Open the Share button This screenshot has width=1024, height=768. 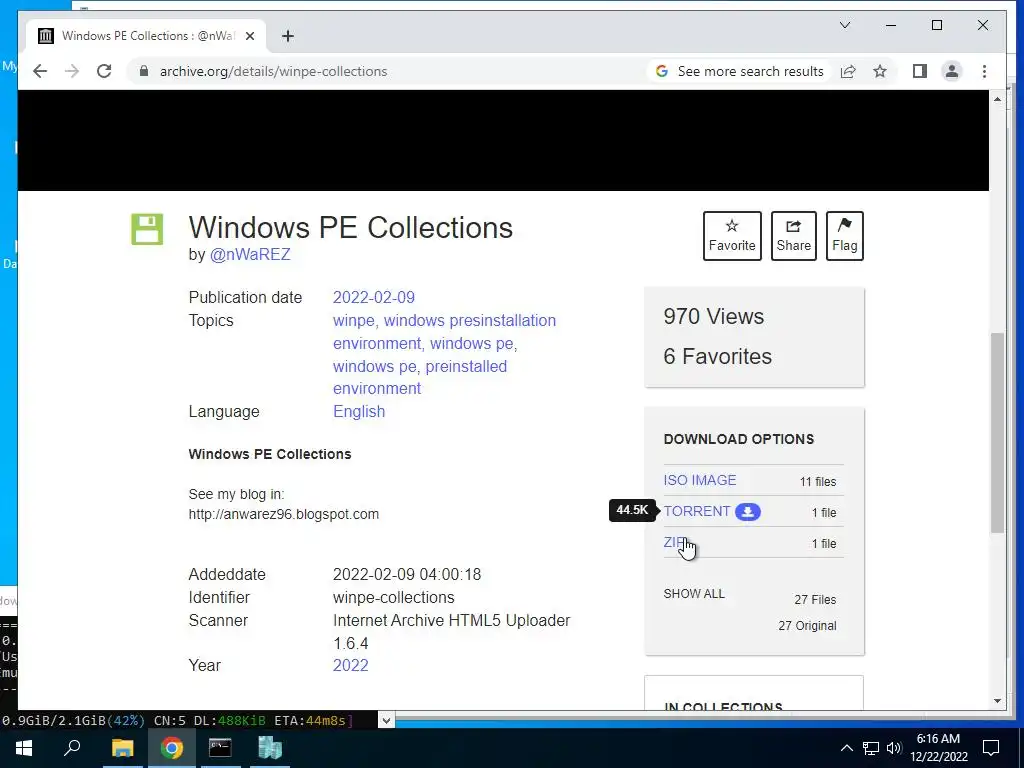click(x=793, y=236)
